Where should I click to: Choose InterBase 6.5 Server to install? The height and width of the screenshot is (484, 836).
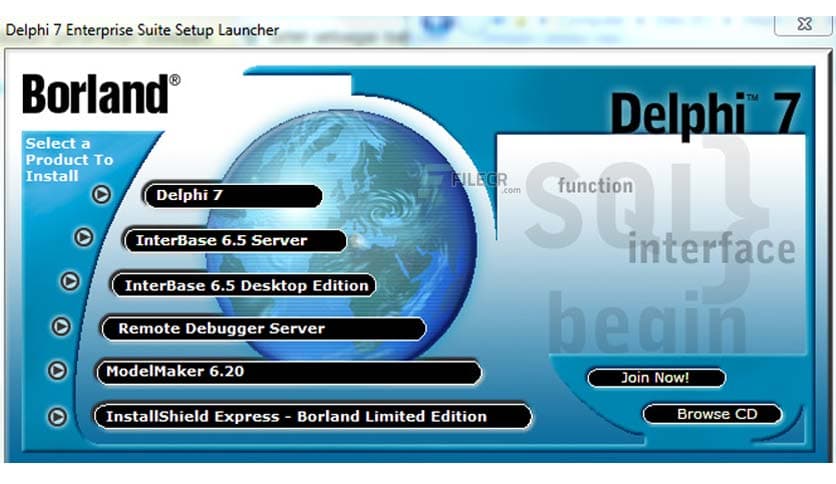tap(235, 240)
